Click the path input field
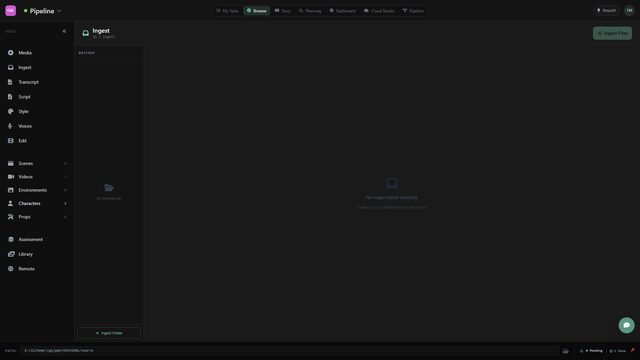 pos(289,351)
